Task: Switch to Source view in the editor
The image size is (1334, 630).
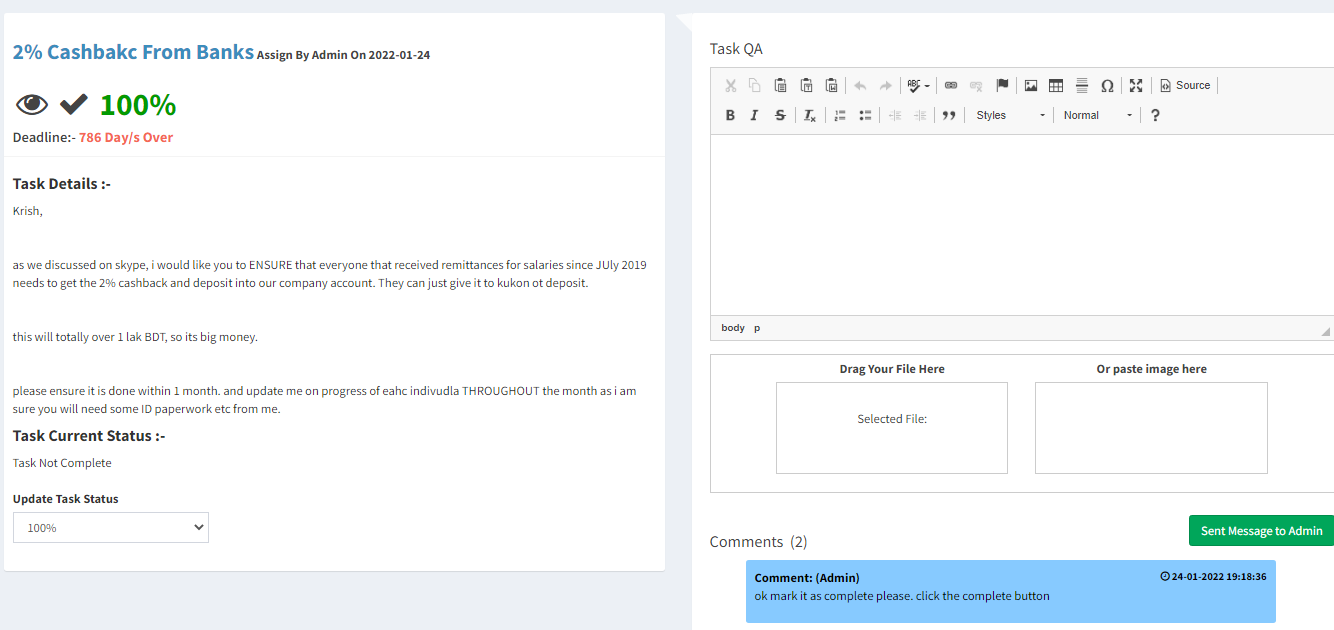Action: [x=1185, y=85]
